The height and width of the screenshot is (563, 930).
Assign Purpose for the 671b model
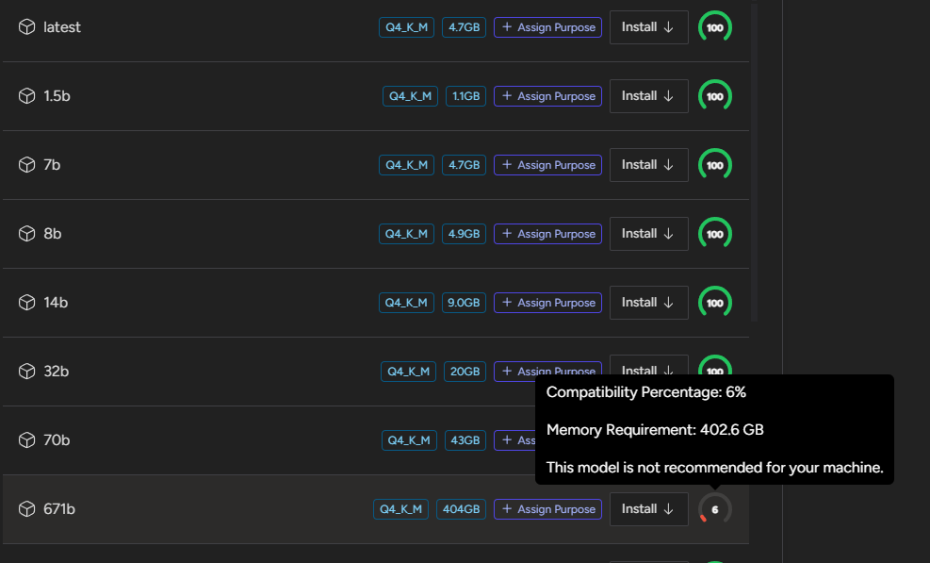point(548,509)
